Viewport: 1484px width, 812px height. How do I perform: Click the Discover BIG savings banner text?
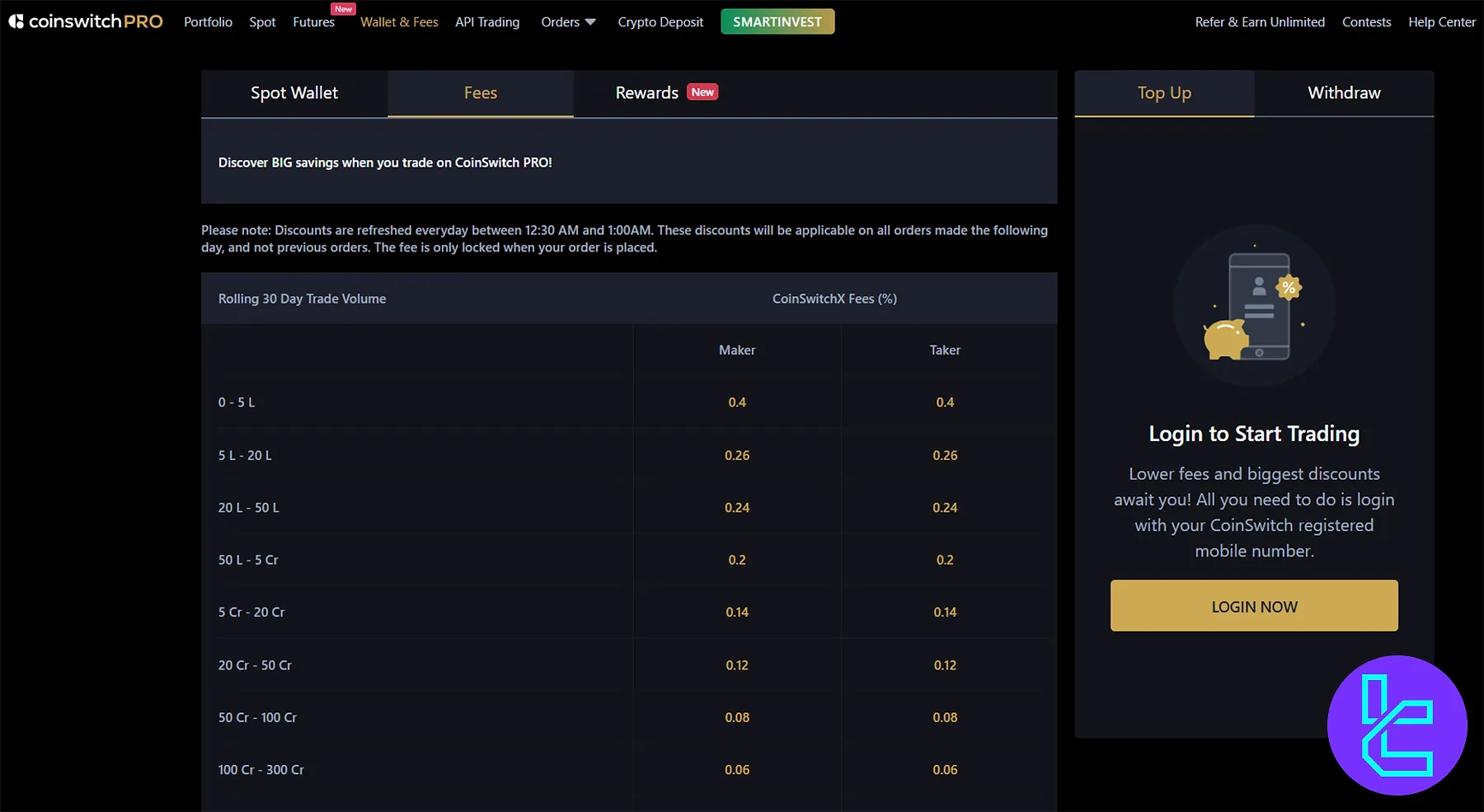(385, 162)
